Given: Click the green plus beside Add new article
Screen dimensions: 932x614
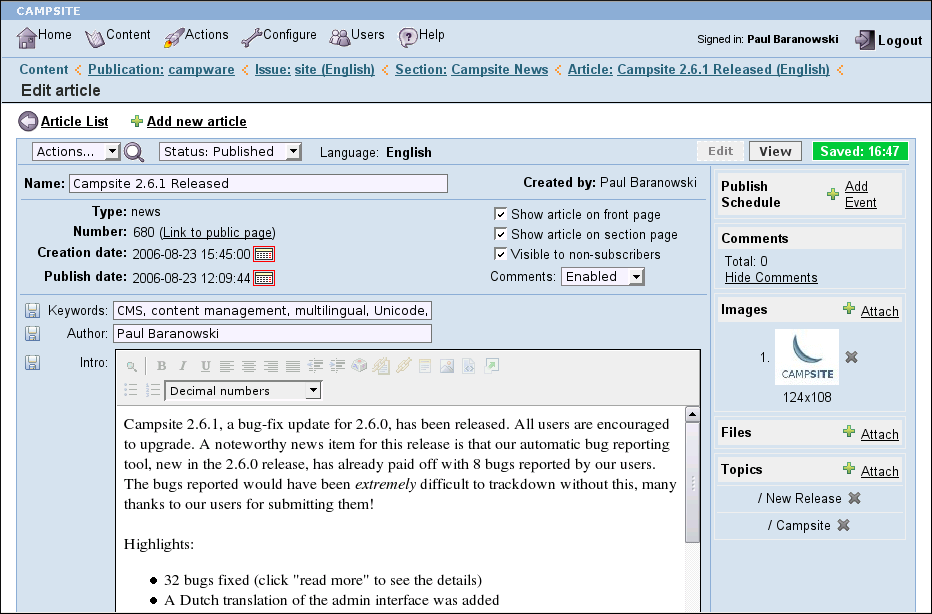Looking at the screenshot, I should pos(137,121).
